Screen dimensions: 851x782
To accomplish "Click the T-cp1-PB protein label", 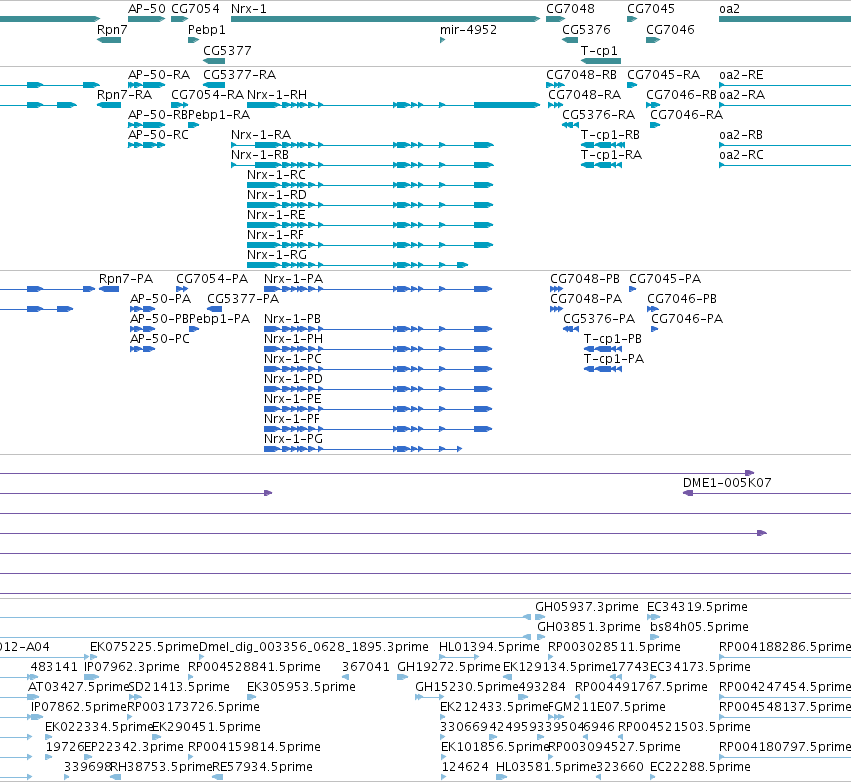I will point(612,339).
